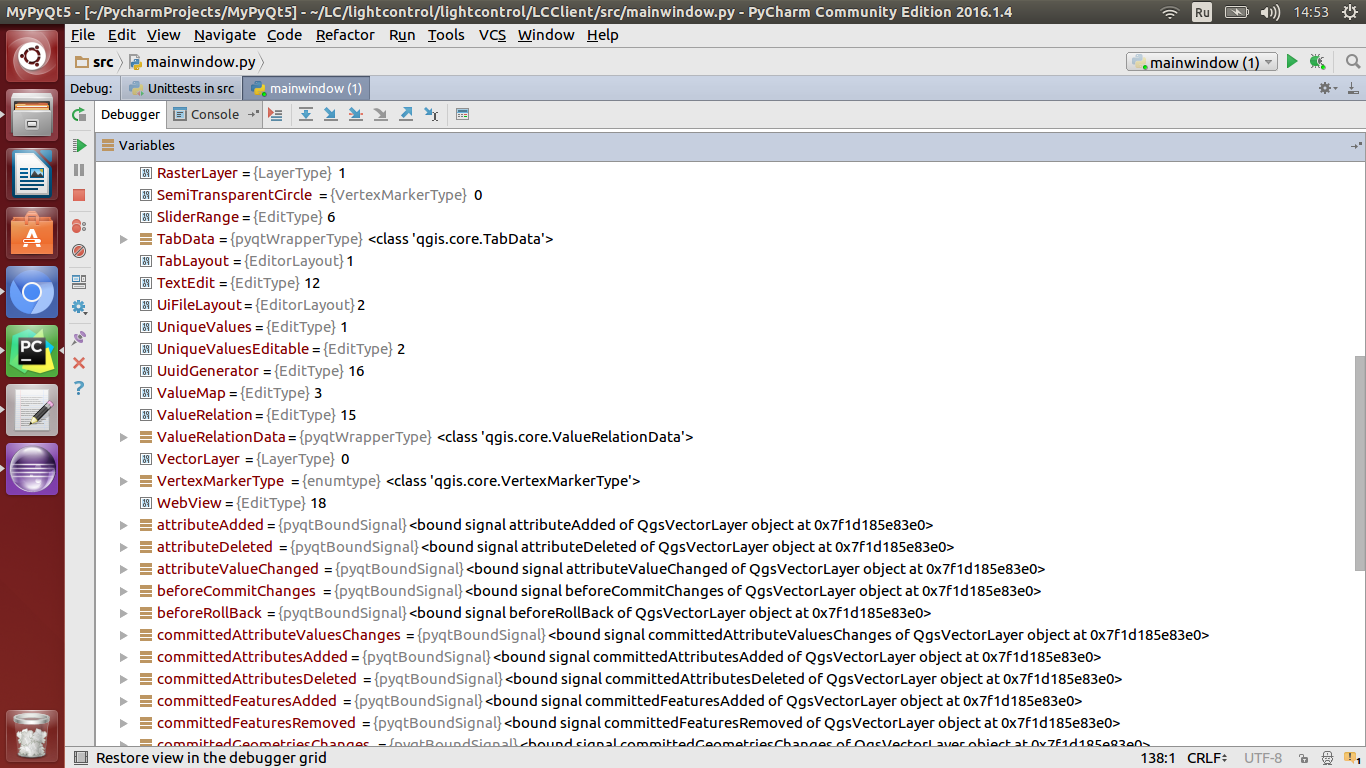Toggle tool window quick access icon

click(80, 758)
